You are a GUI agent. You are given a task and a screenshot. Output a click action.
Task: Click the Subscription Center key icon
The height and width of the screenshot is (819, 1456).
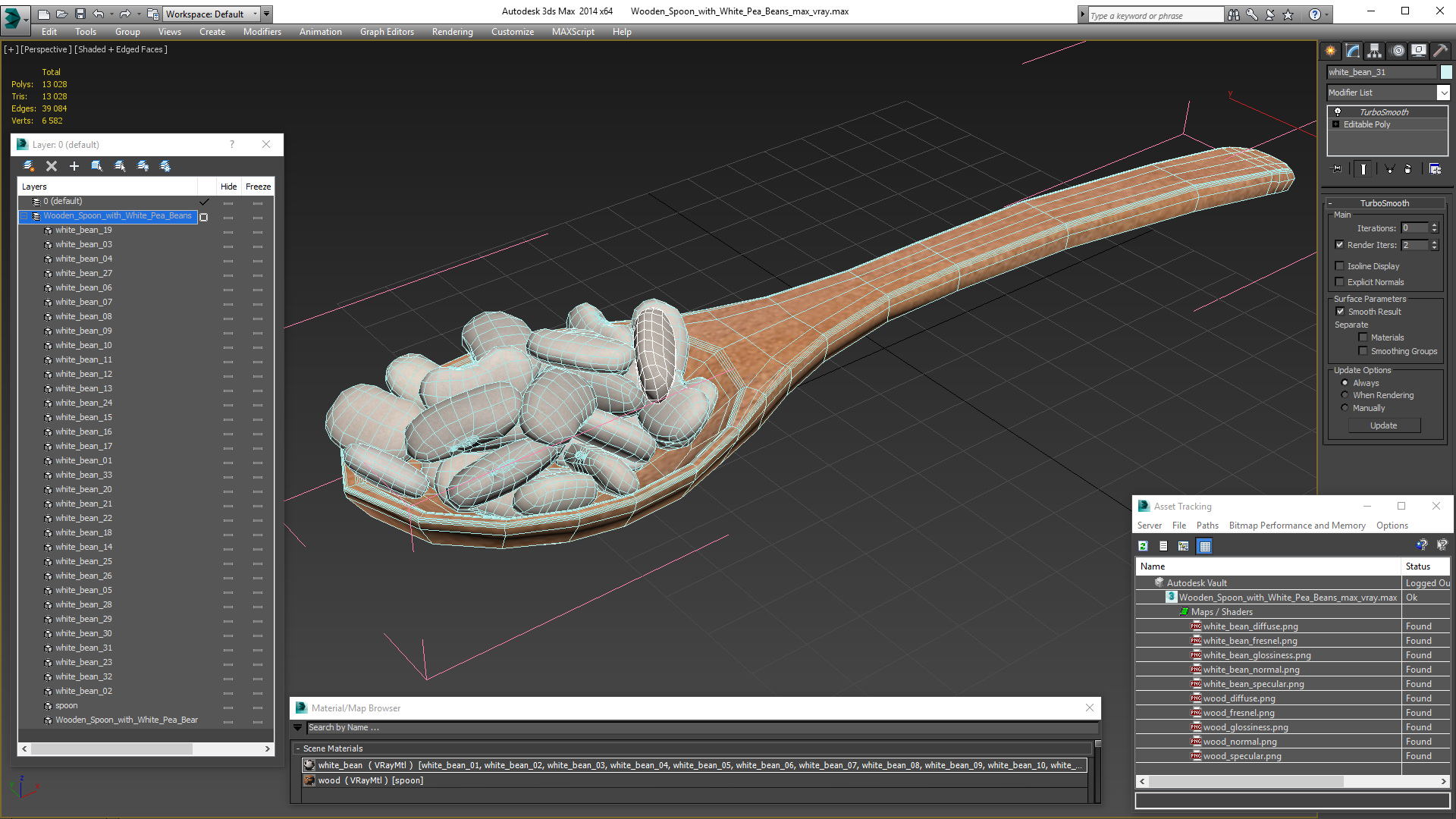[x=1252, y=14]
